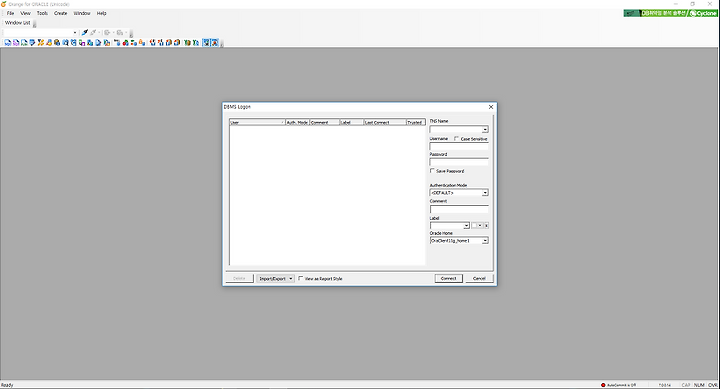
Task: Click the Label column header
Action: 352,122
